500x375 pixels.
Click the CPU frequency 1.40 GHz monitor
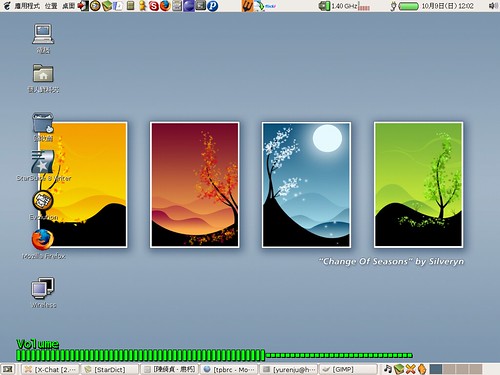pyautogui.click(x=338, y=6)
